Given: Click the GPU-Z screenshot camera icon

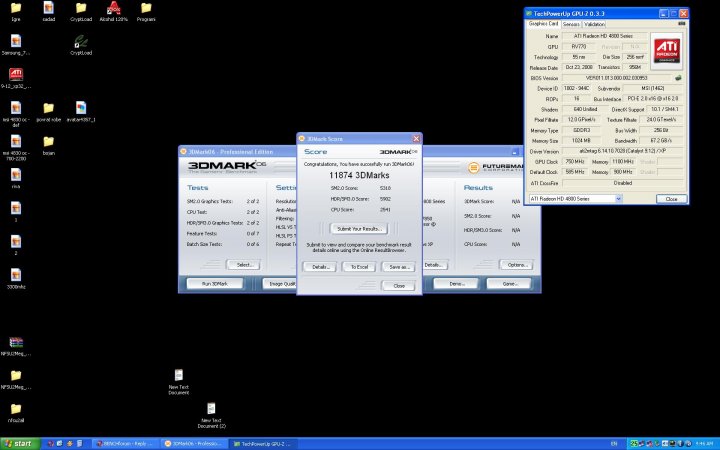Looking at the screenshot, I should pos(681,23).
